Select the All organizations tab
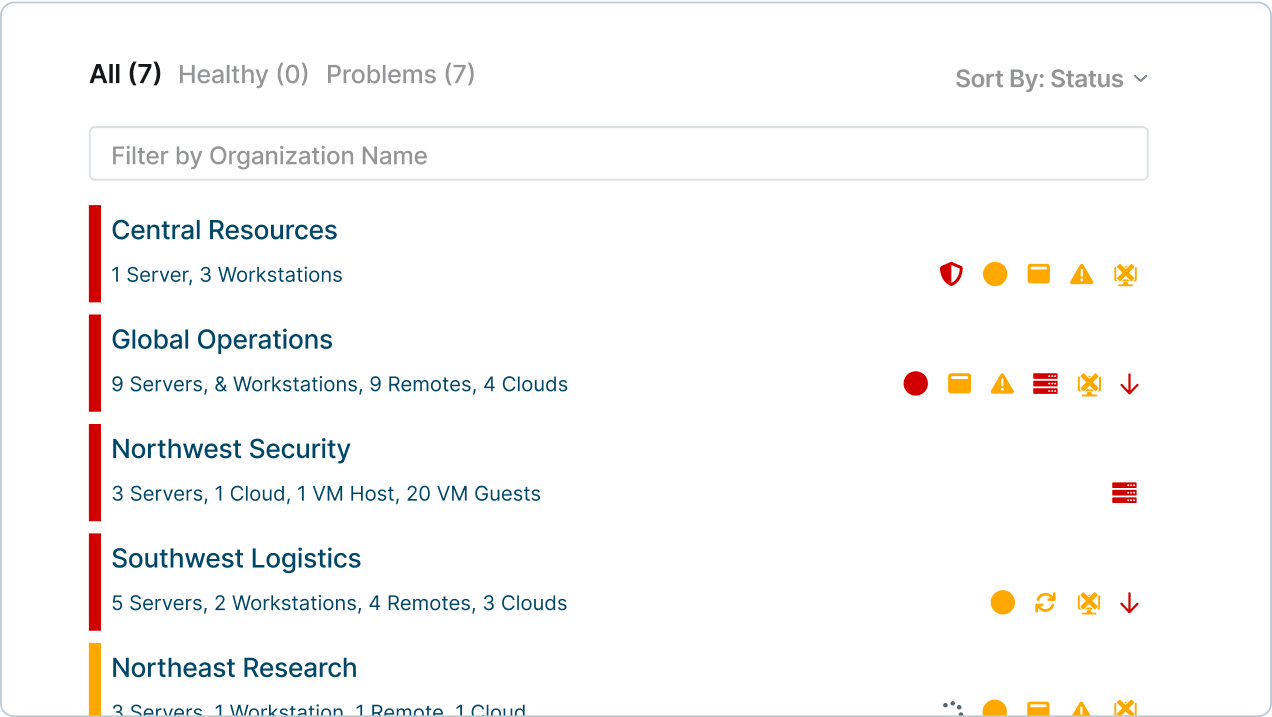 tap(124, 72)
